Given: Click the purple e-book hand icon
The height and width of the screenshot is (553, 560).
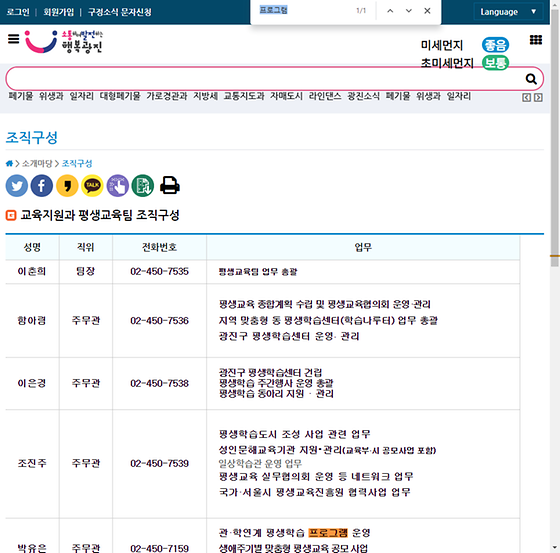Looking at the screenshot, I should 118,186.
